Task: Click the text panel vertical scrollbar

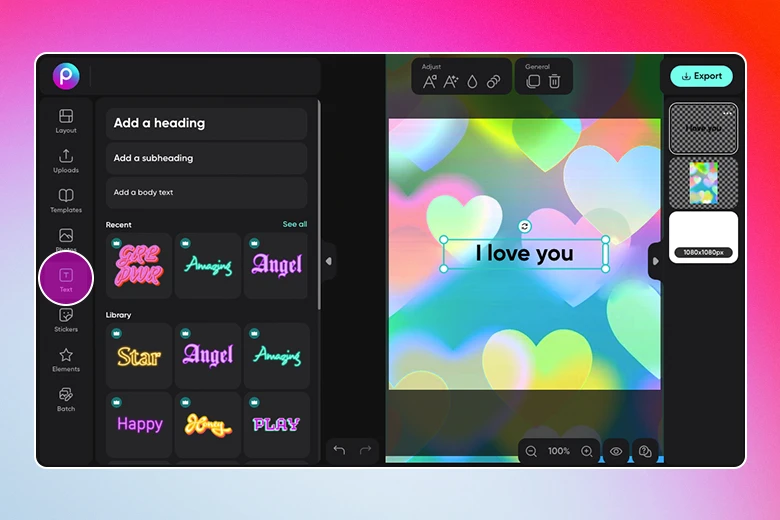Action: 319,207
